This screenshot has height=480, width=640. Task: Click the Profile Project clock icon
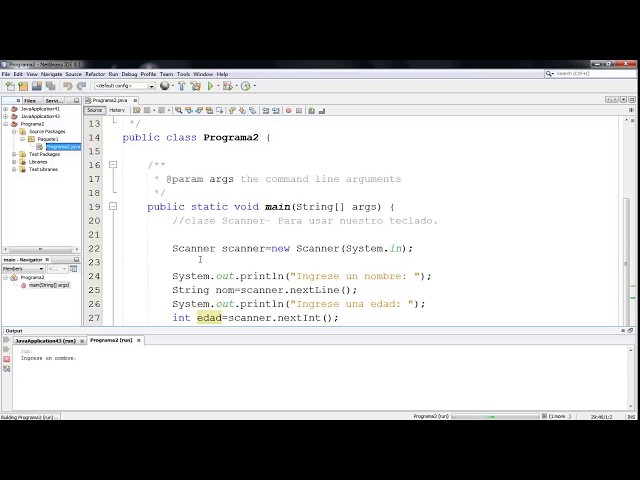click(245, 86)
